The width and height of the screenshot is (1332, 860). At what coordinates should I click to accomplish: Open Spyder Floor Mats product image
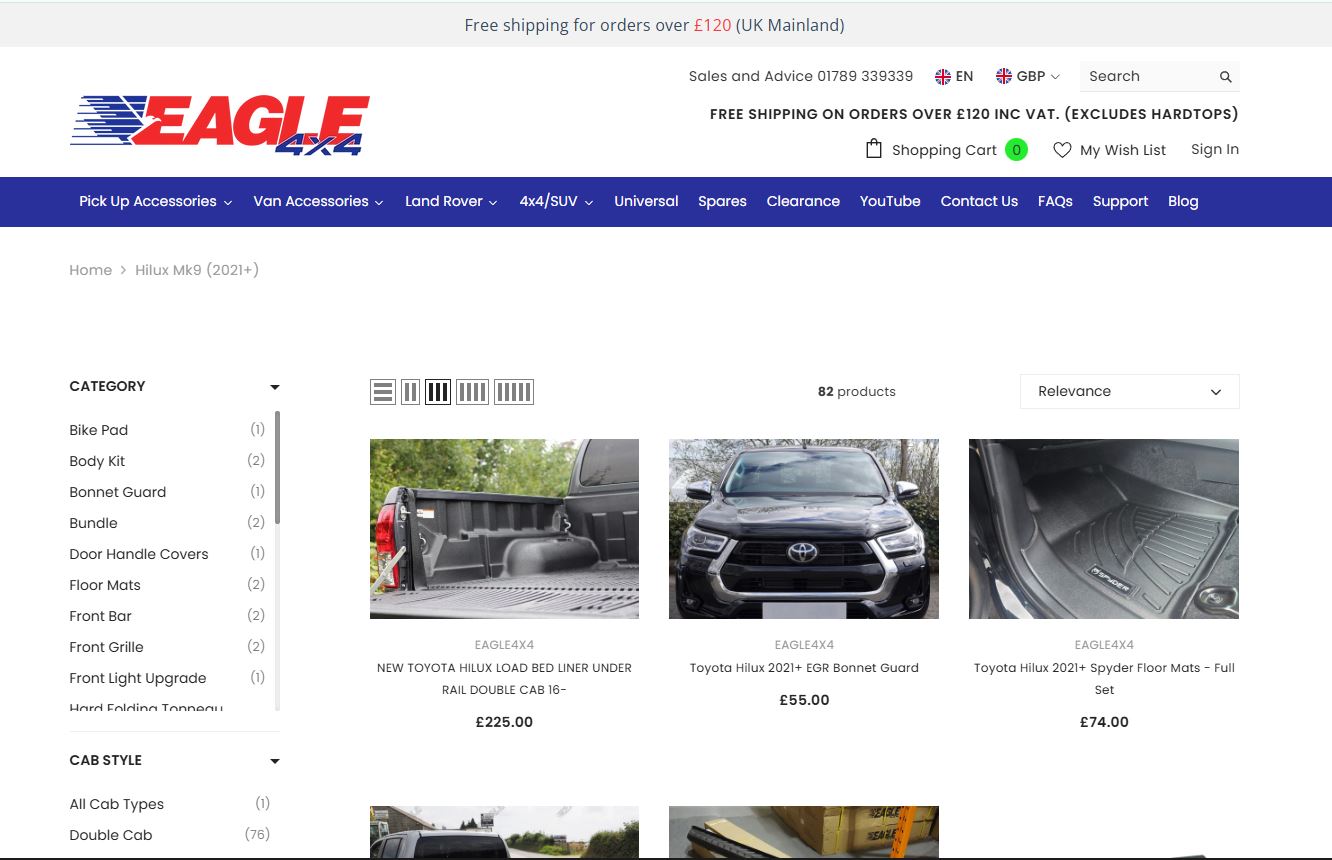pos(1104,529)
